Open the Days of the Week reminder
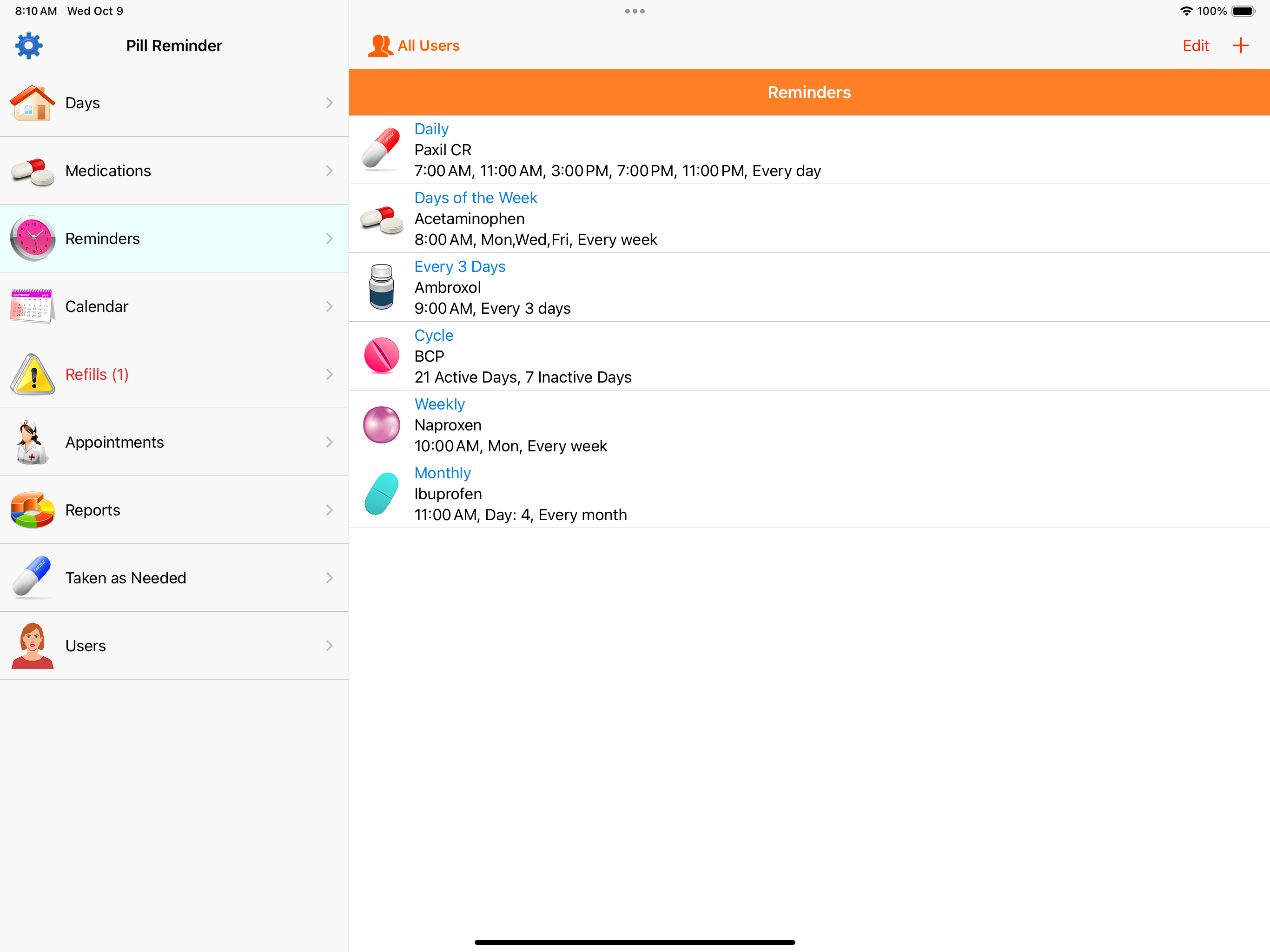The height and width of the screenshot is (952, 1270). [476, 198]
